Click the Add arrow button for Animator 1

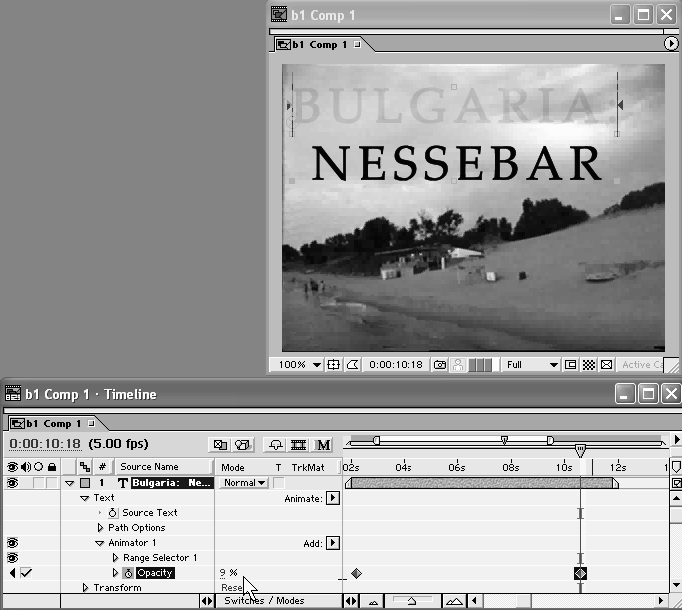point(333,543)
